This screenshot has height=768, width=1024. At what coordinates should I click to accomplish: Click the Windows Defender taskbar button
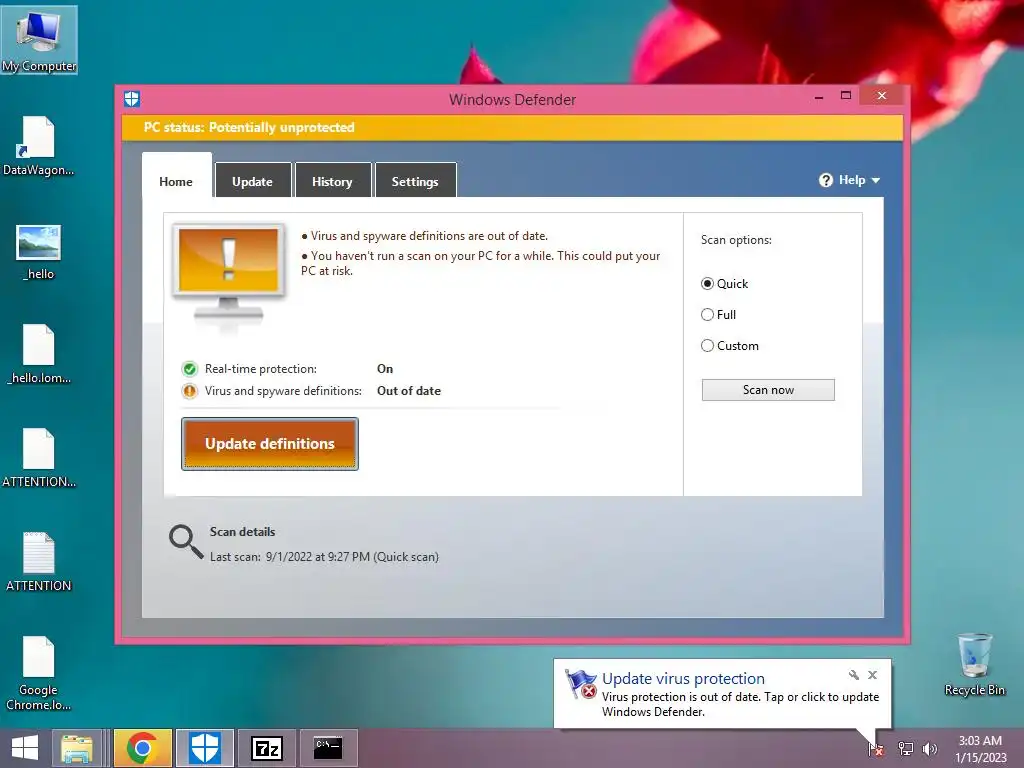click(x=204, y=748)
